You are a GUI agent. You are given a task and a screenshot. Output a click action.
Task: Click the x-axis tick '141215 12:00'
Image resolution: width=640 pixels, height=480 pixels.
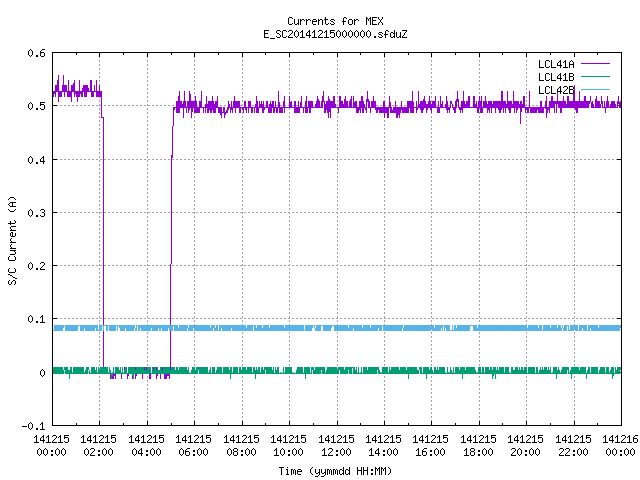point(336,446)
